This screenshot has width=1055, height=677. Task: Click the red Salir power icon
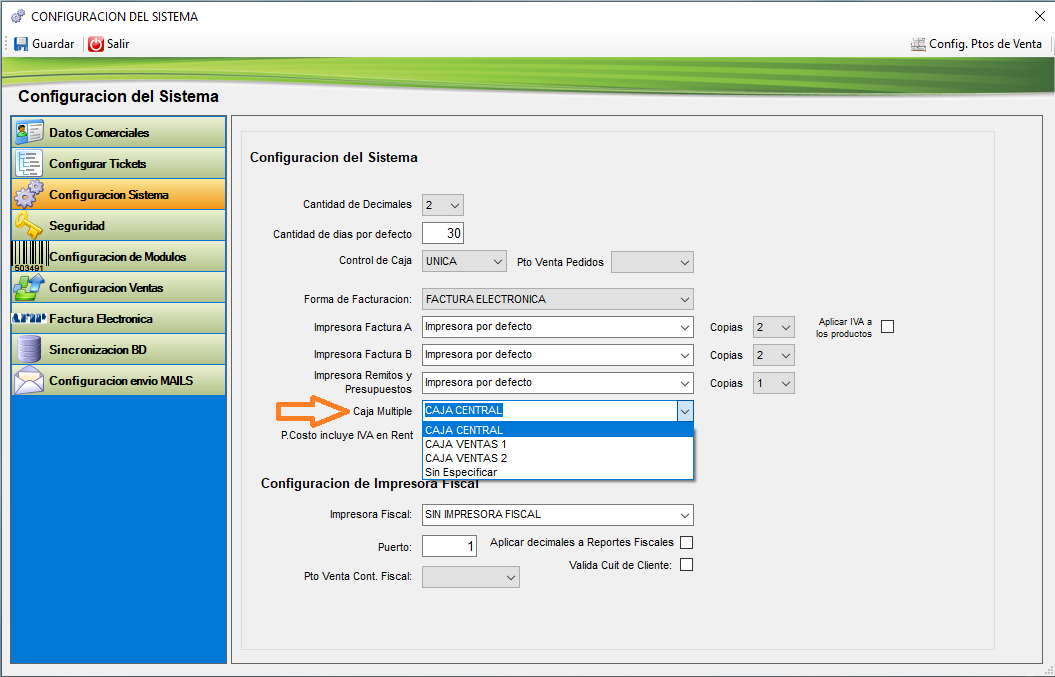click(96, 44)
